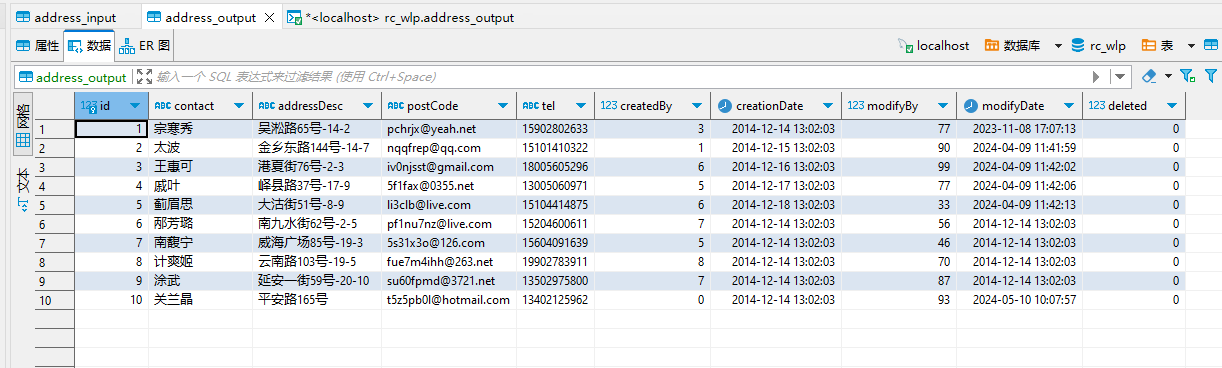Select contact cell 宗寒秀
The image size is (1222, 368).
click(x=200, y=129)
